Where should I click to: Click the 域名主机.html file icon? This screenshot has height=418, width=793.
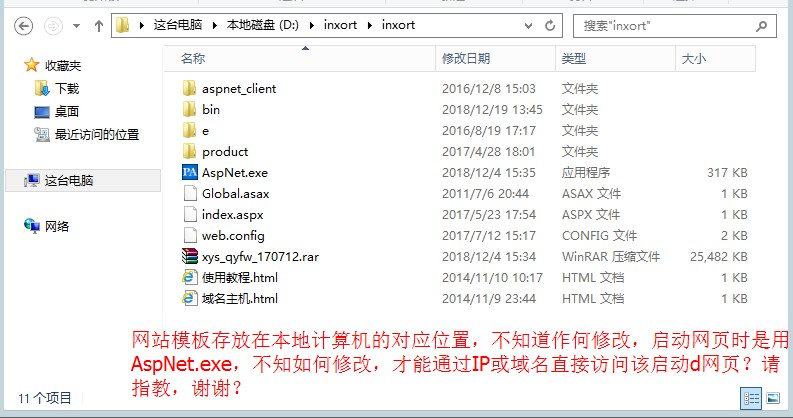[x=190, y=299]
